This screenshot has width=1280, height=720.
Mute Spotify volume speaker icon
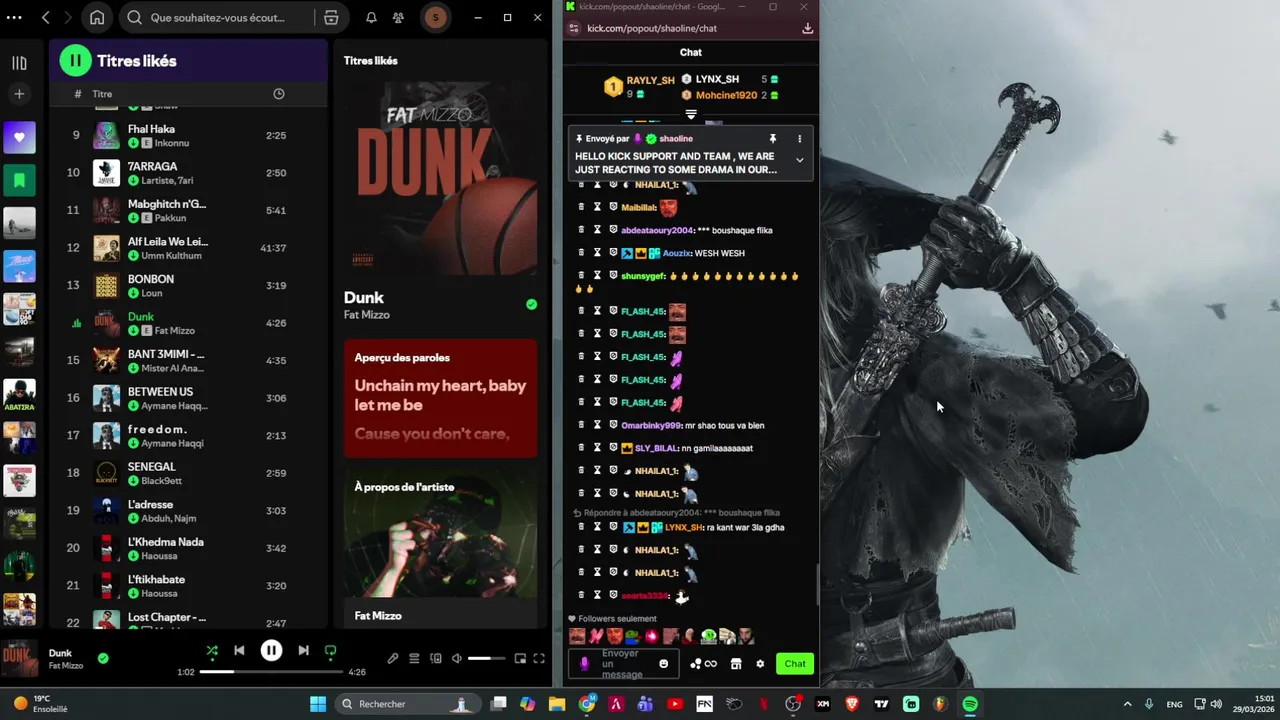(457, 658)
